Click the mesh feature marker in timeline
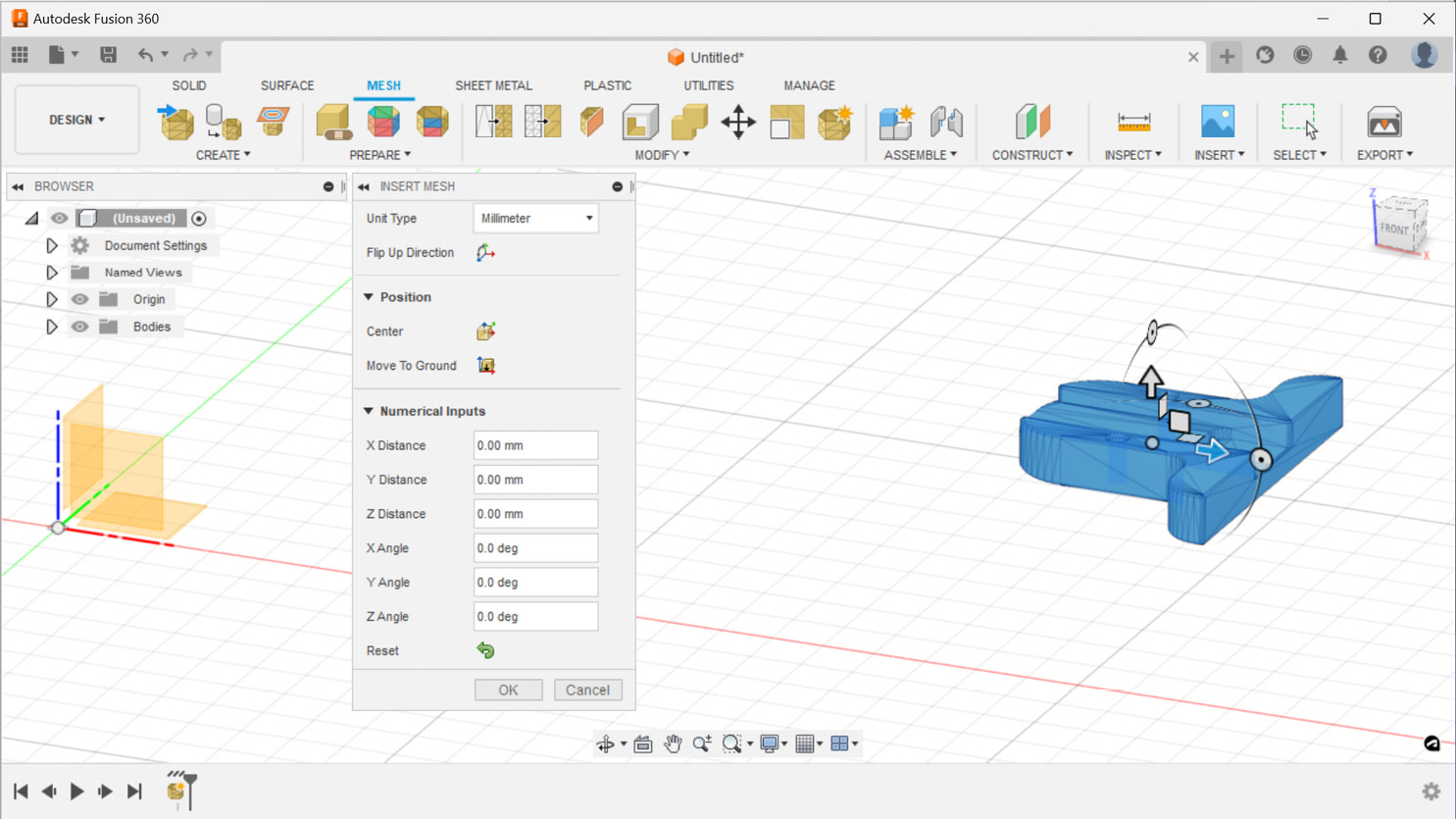The width and height of the screenshot is (1456, 819). (176, 792)
